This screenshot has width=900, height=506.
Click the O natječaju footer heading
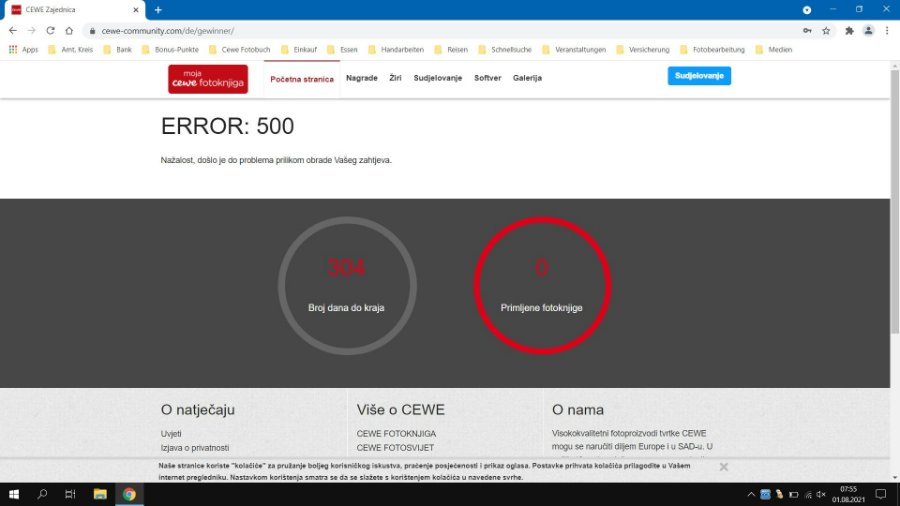(197, 410)
